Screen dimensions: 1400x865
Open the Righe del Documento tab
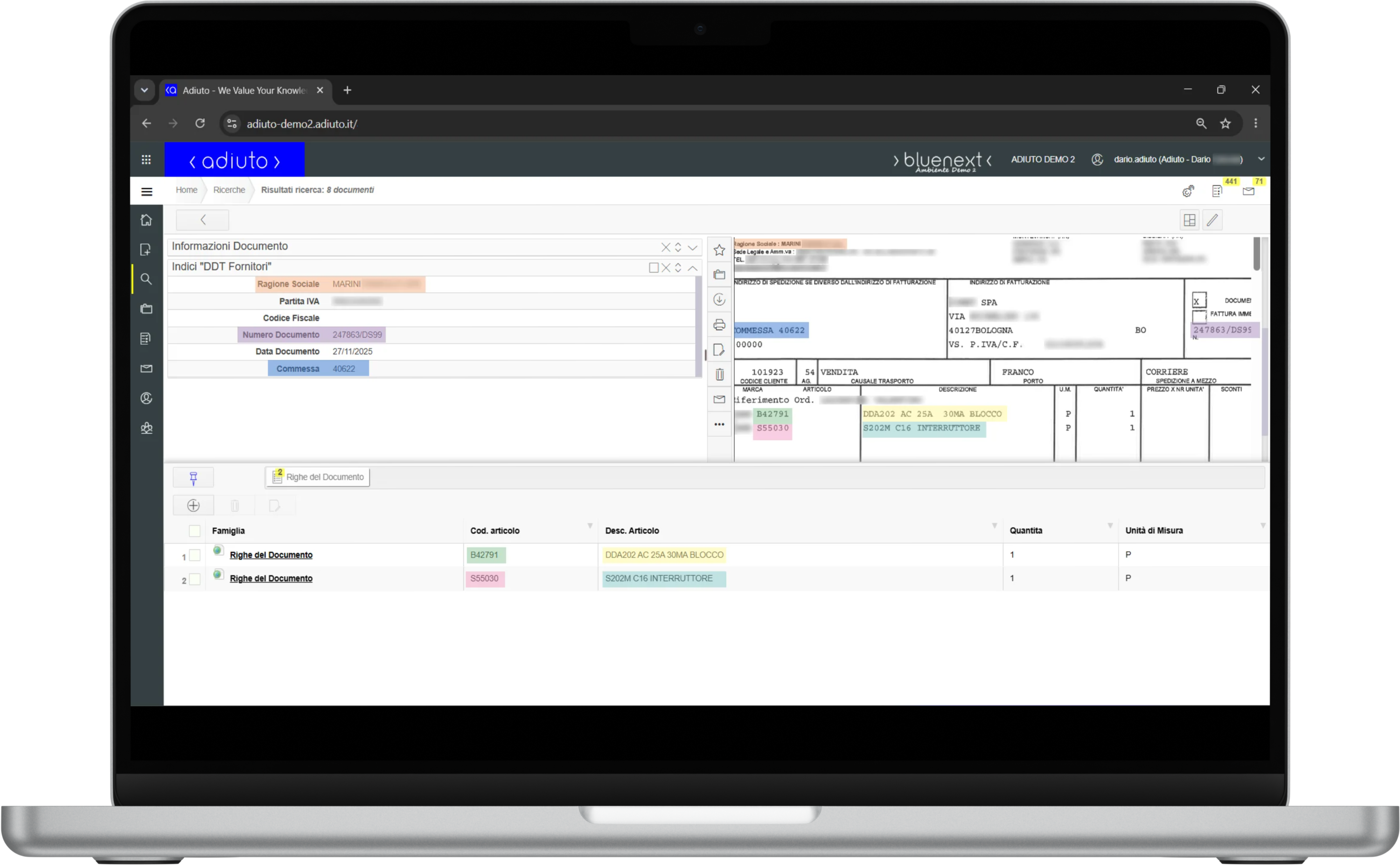point(318,477)
